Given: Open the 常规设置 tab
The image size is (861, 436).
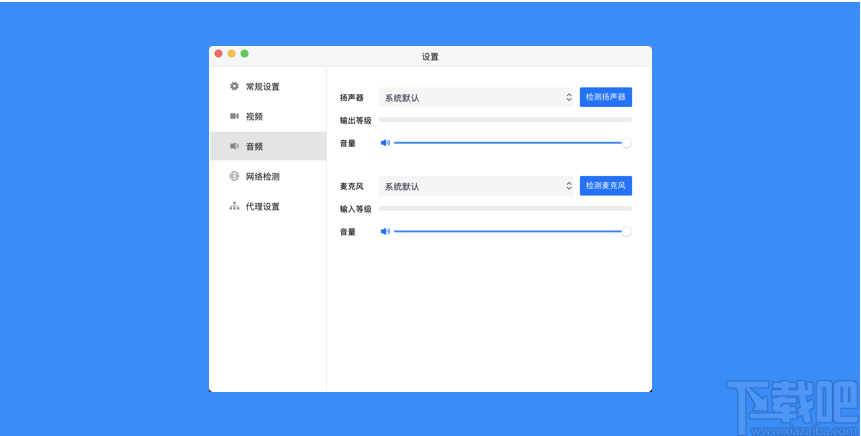Looking at the screenshot, I should (268, 86).
